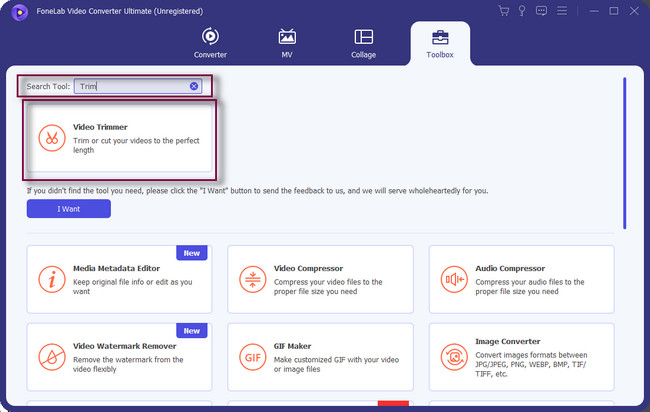Select the Toolbox tab
This screenshot has width=650, height=412.
(x=440, y=43)
